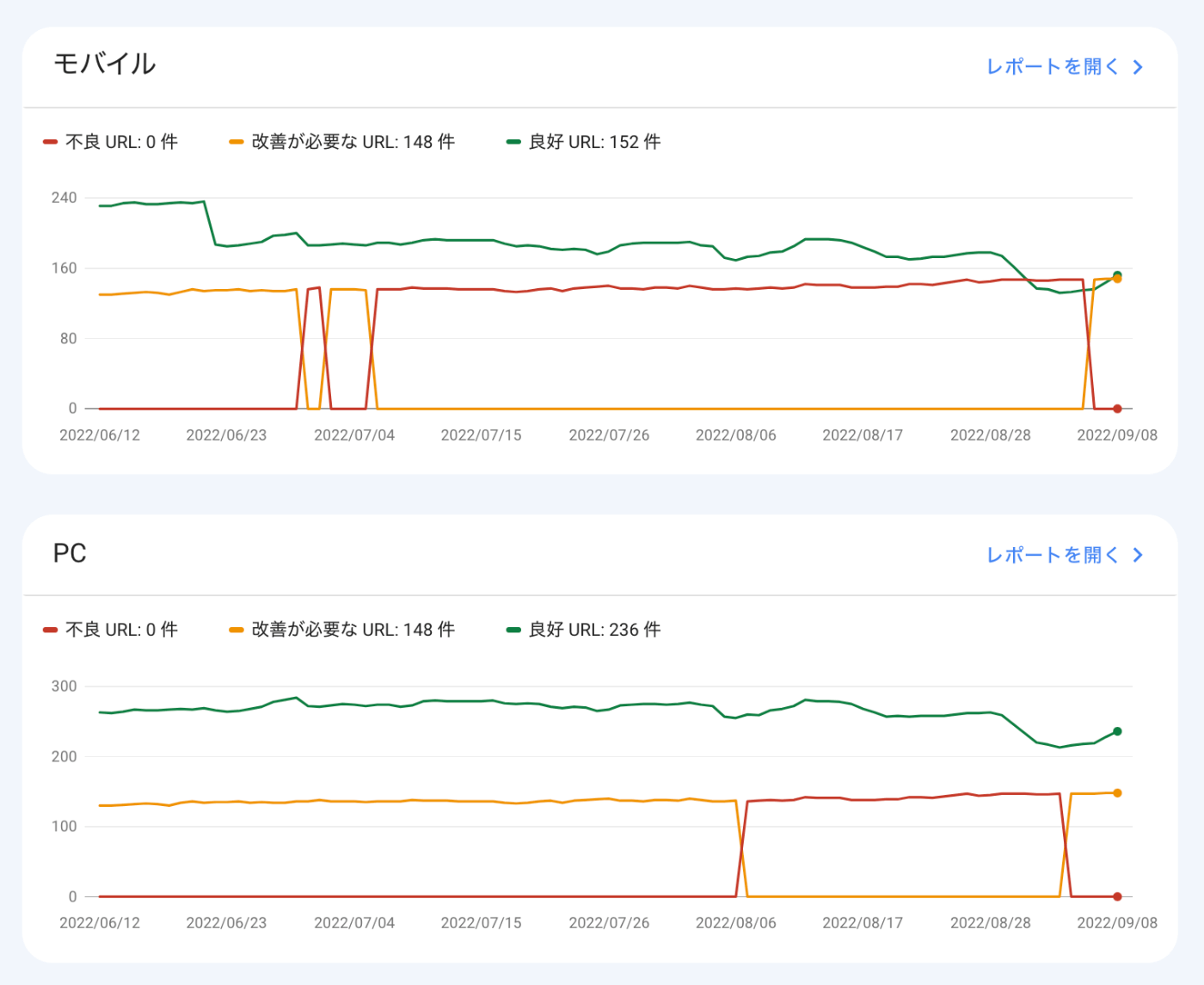Select red endpoint dot on Mobile chart
The image size is (1204, 985).
coord(1117,409)
